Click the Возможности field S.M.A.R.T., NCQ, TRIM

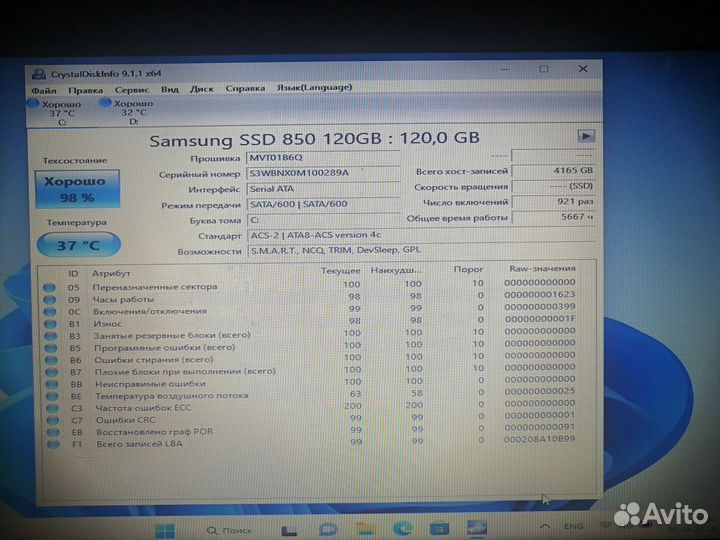click(422, 250)
